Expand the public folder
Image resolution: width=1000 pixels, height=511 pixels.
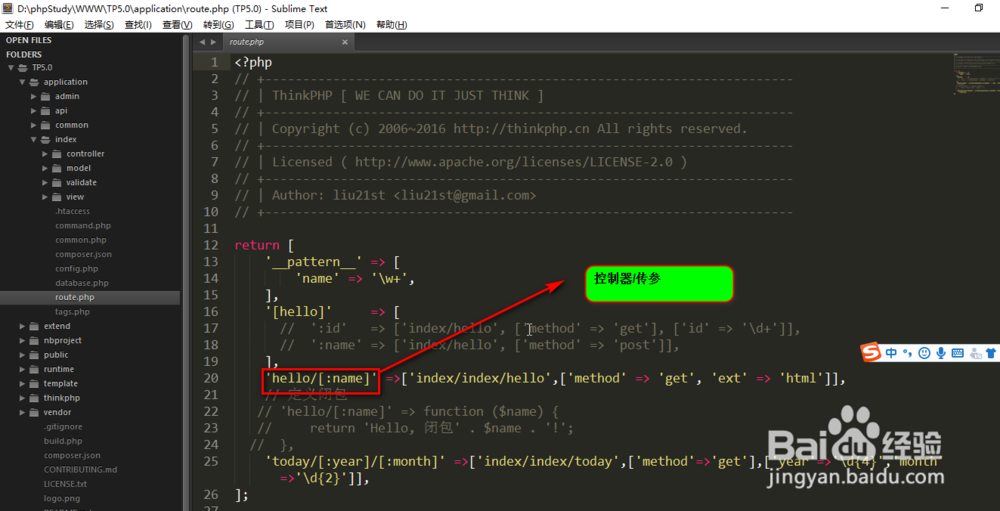22,355
